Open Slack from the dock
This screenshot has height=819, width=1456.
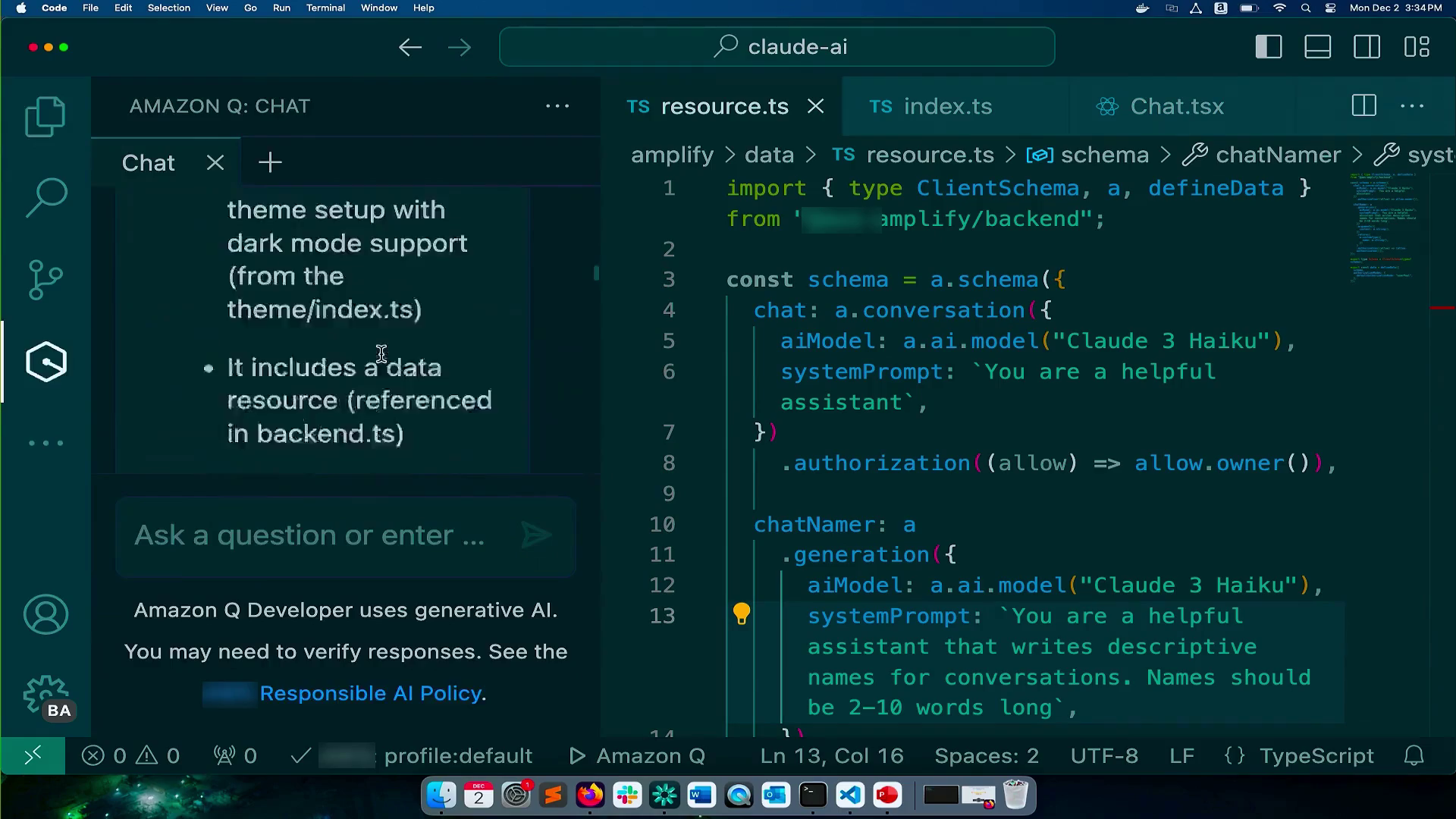click(627, 795)
